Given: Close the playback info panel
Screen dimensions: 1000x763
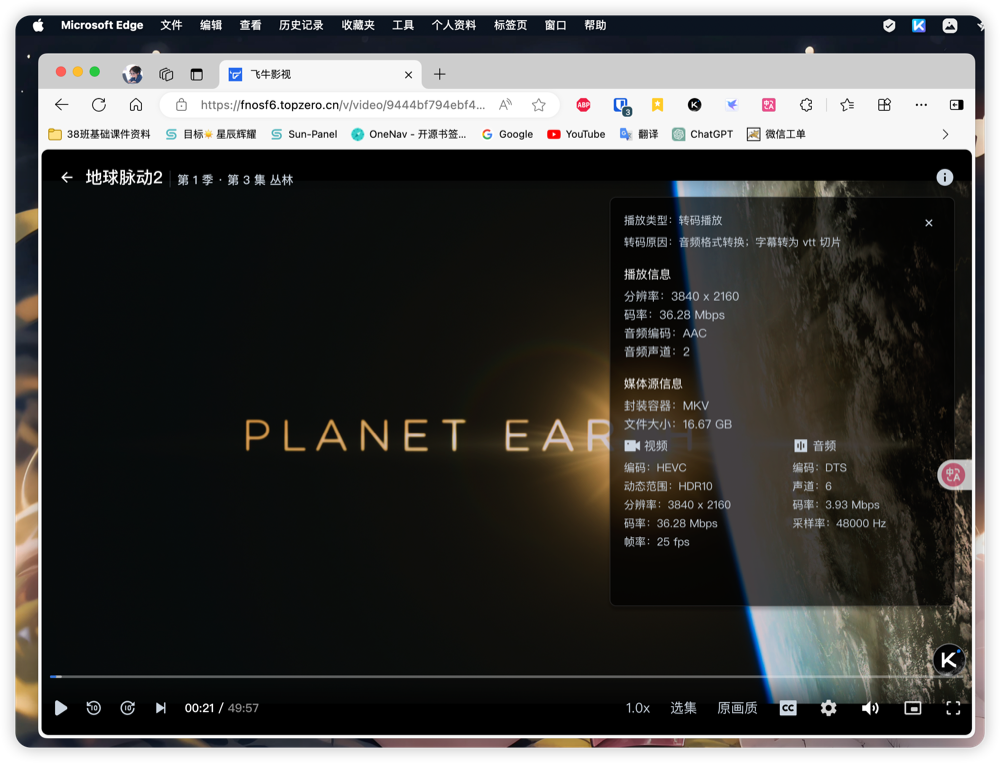Looking at the screenshot, I should pyautogui.click(x=929, y=223).
